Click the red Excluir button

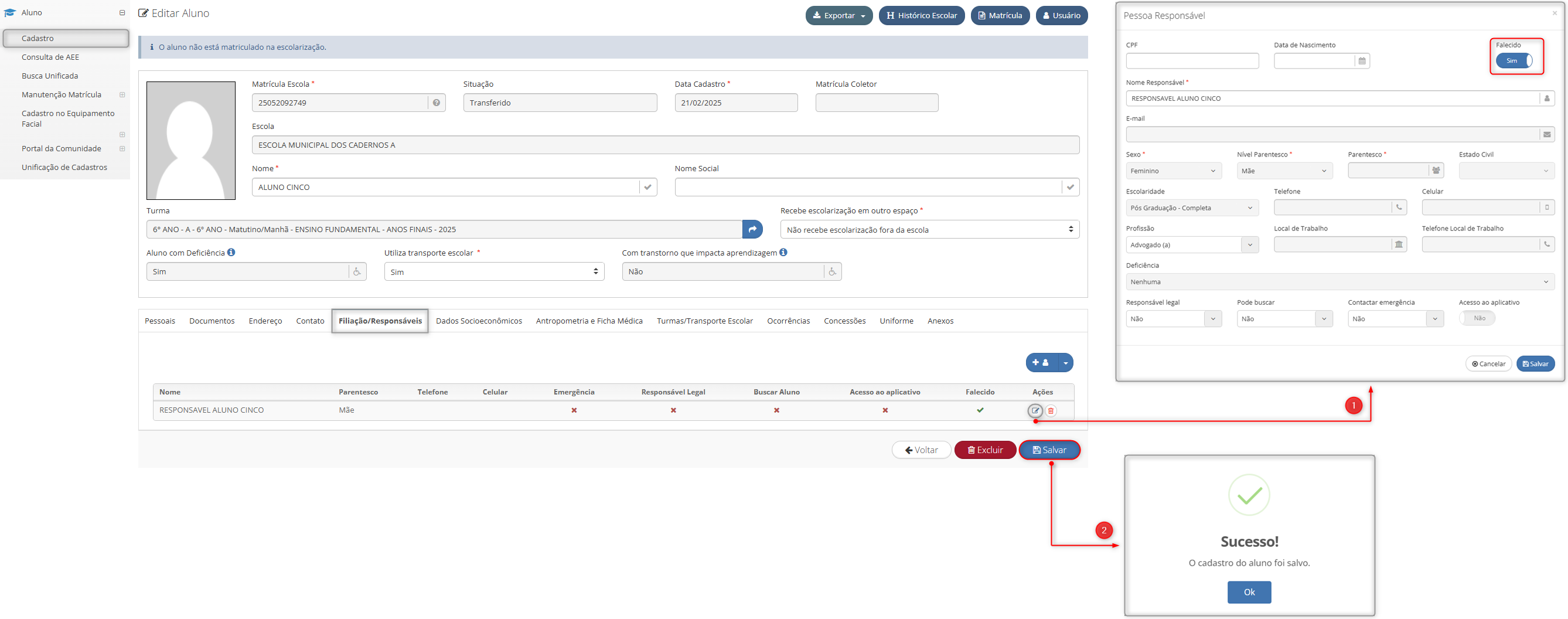(x=985, y=450)
